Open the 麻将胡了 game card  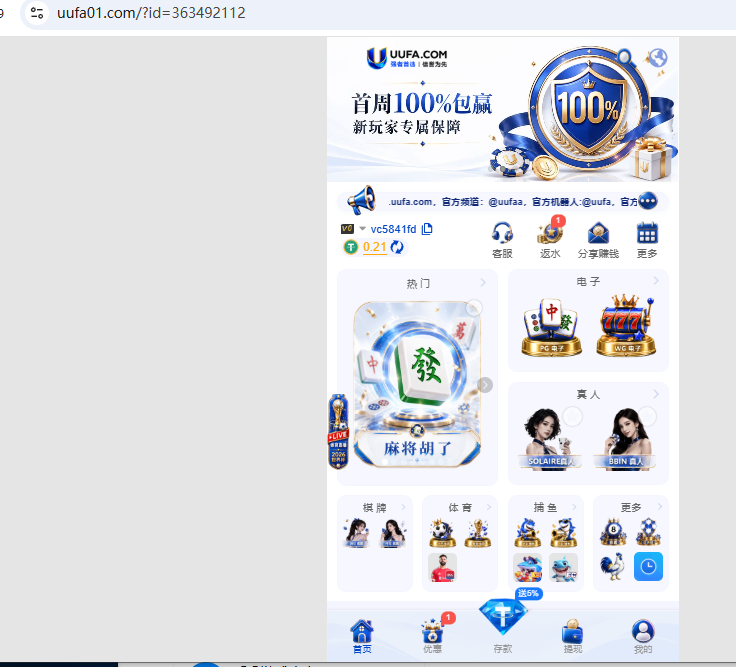pyautogui.click(x=417, y=385)
